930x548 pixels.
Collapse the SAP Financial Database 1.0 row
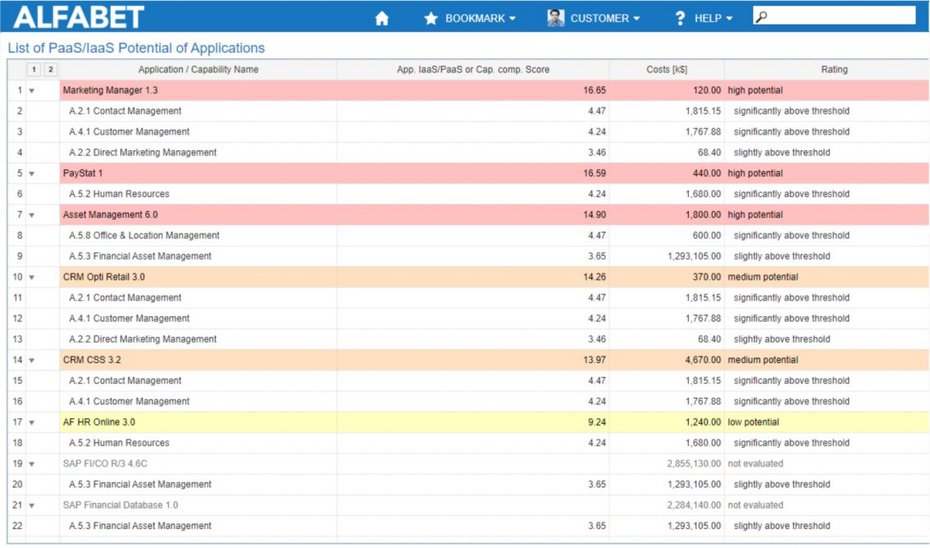pos(32,506)
